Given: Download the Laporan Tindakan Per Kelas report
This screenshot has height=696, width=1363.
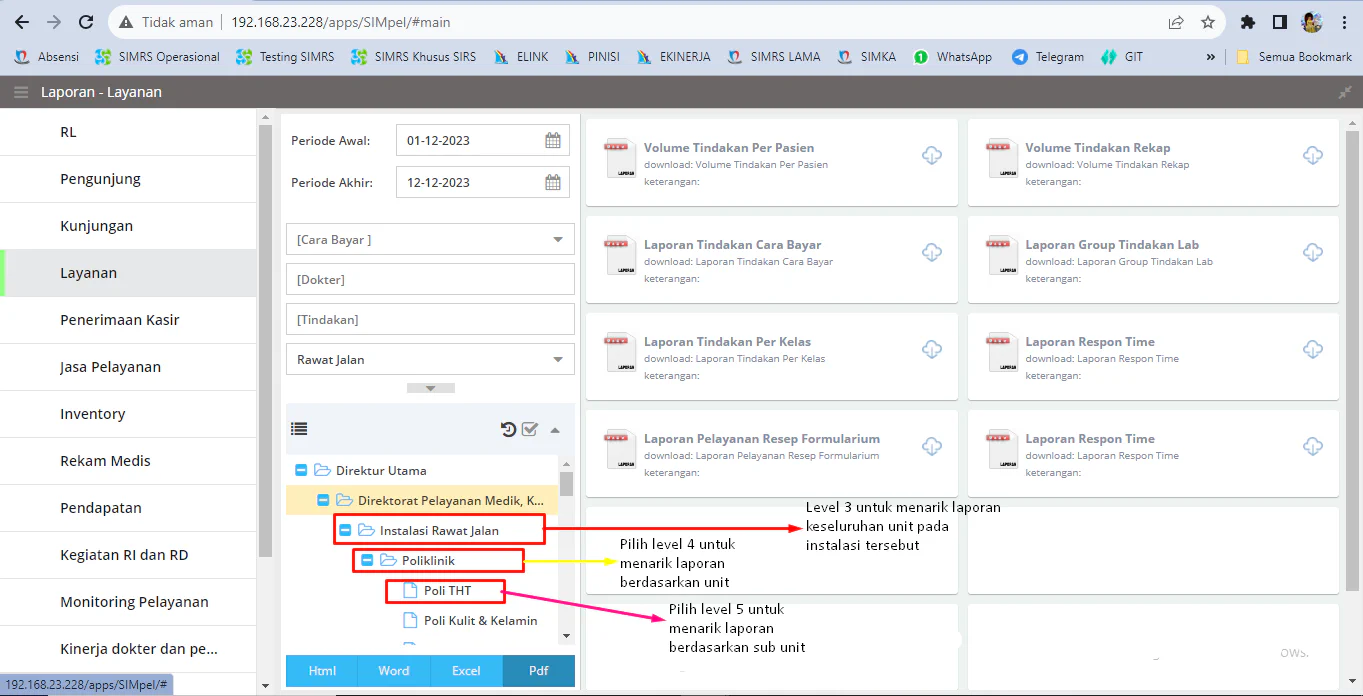Looking at the screenshot, I should (931, 349).
